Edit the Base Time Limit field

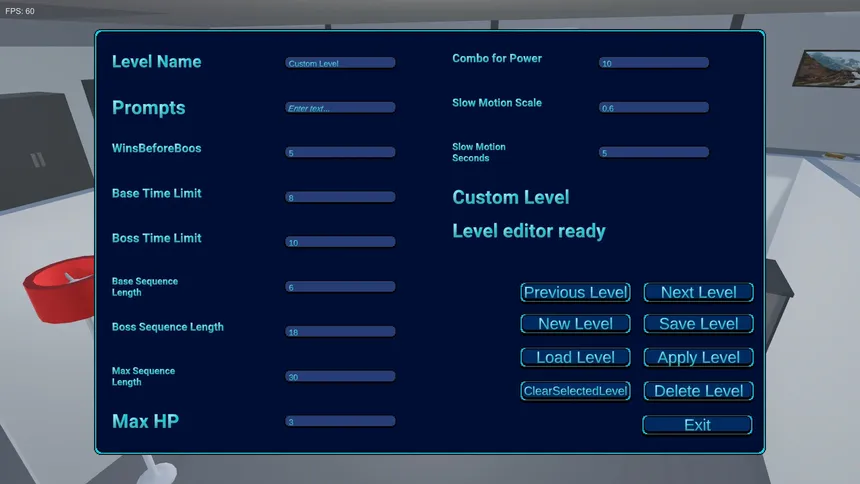[x=340, y=197]
